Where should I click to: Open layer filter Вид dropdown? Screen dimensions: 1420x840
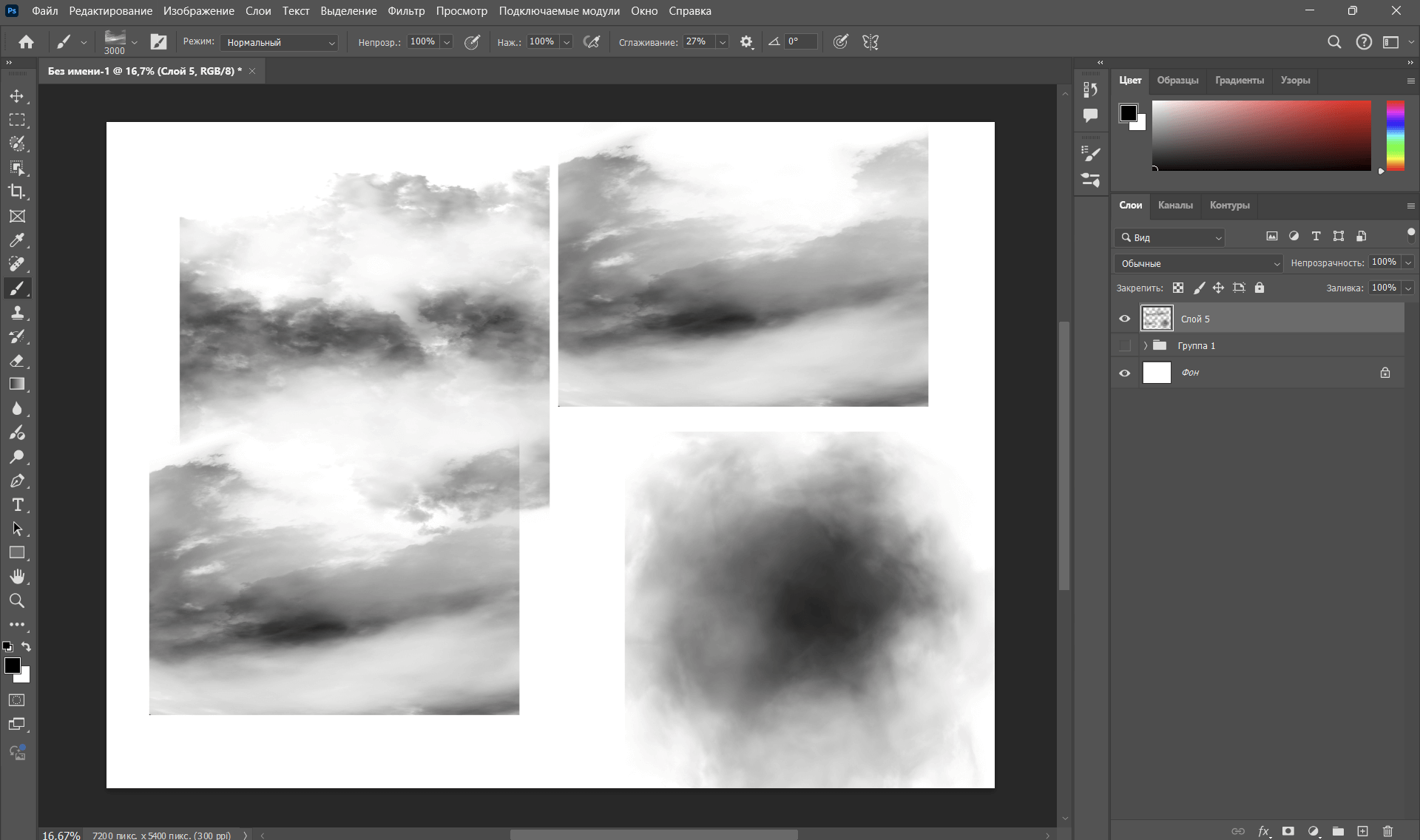[1170, 237]
